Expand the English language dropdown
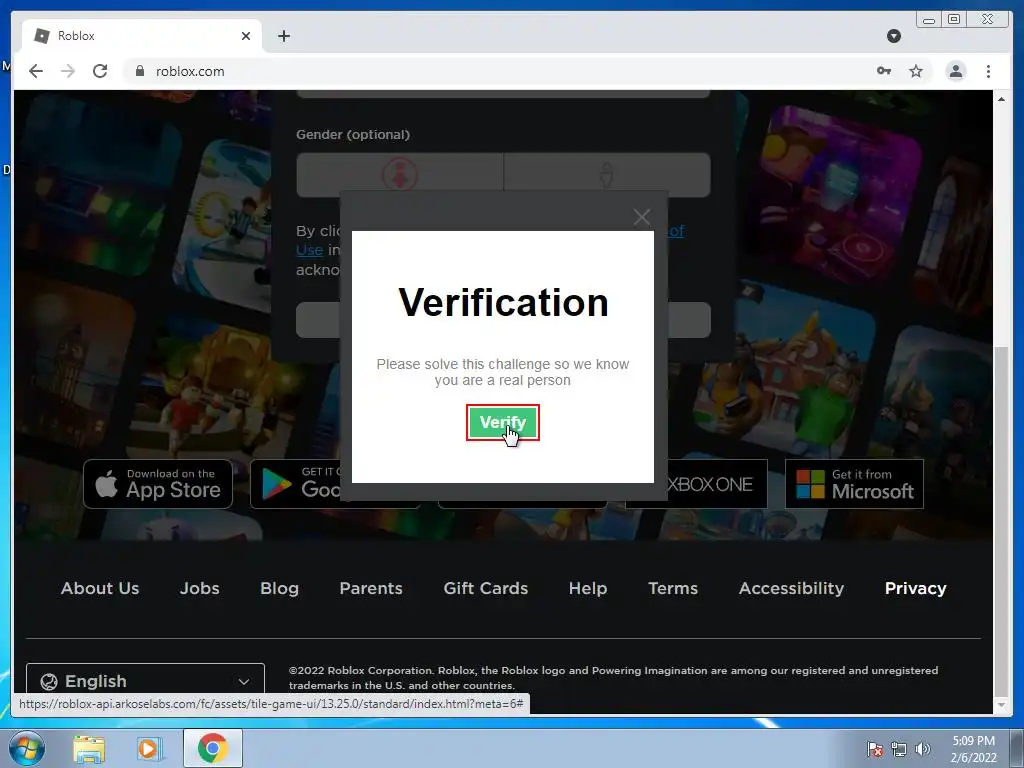This screenshot has height=768, width=1024. (x=145, y=680)
